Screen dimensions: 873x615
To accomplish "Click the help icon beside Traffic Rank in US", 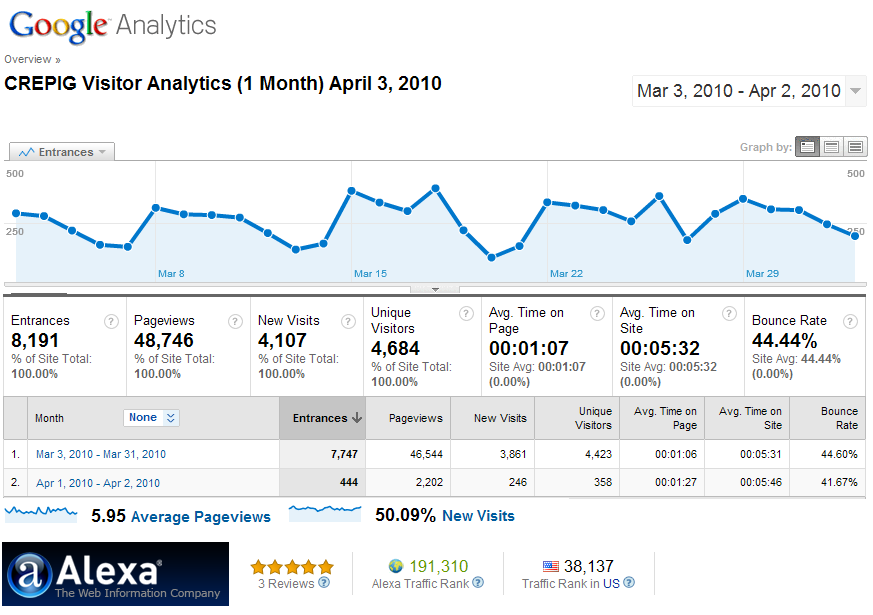I will 629,582.
